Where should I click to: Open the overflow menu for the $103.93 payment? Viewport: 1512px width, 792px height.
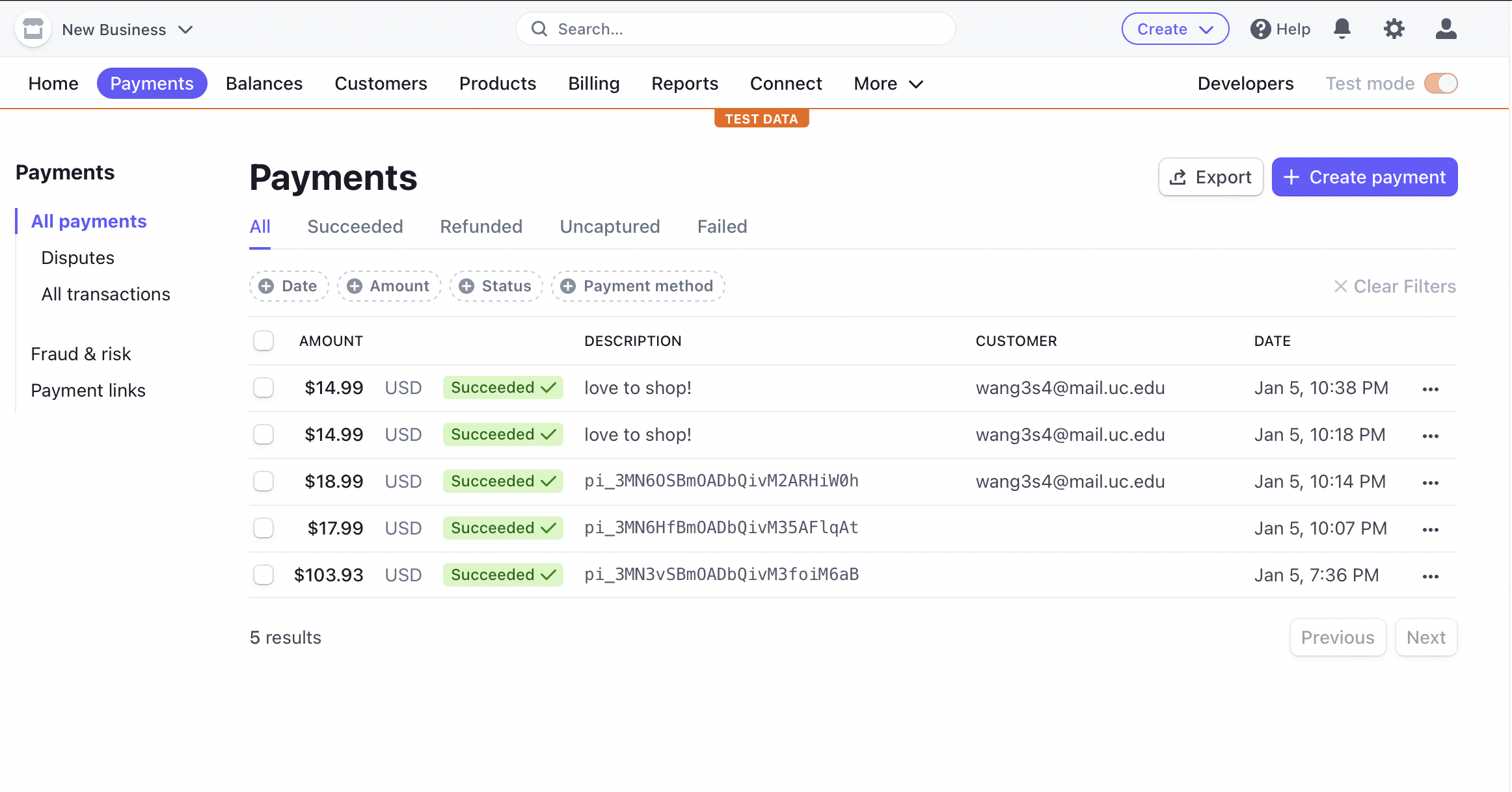coord(1431,575)
